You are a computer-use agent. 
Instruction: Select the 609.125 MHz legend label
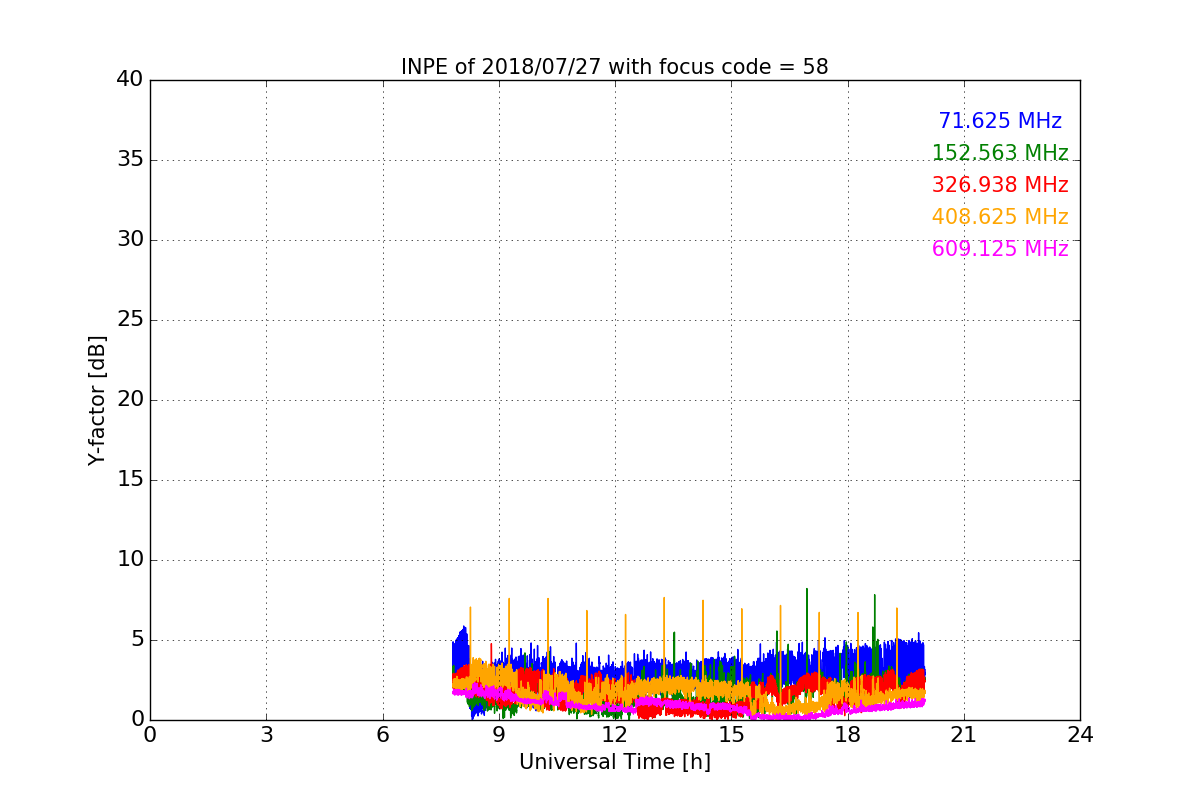pyautogui.click(x=1000, y=249)
